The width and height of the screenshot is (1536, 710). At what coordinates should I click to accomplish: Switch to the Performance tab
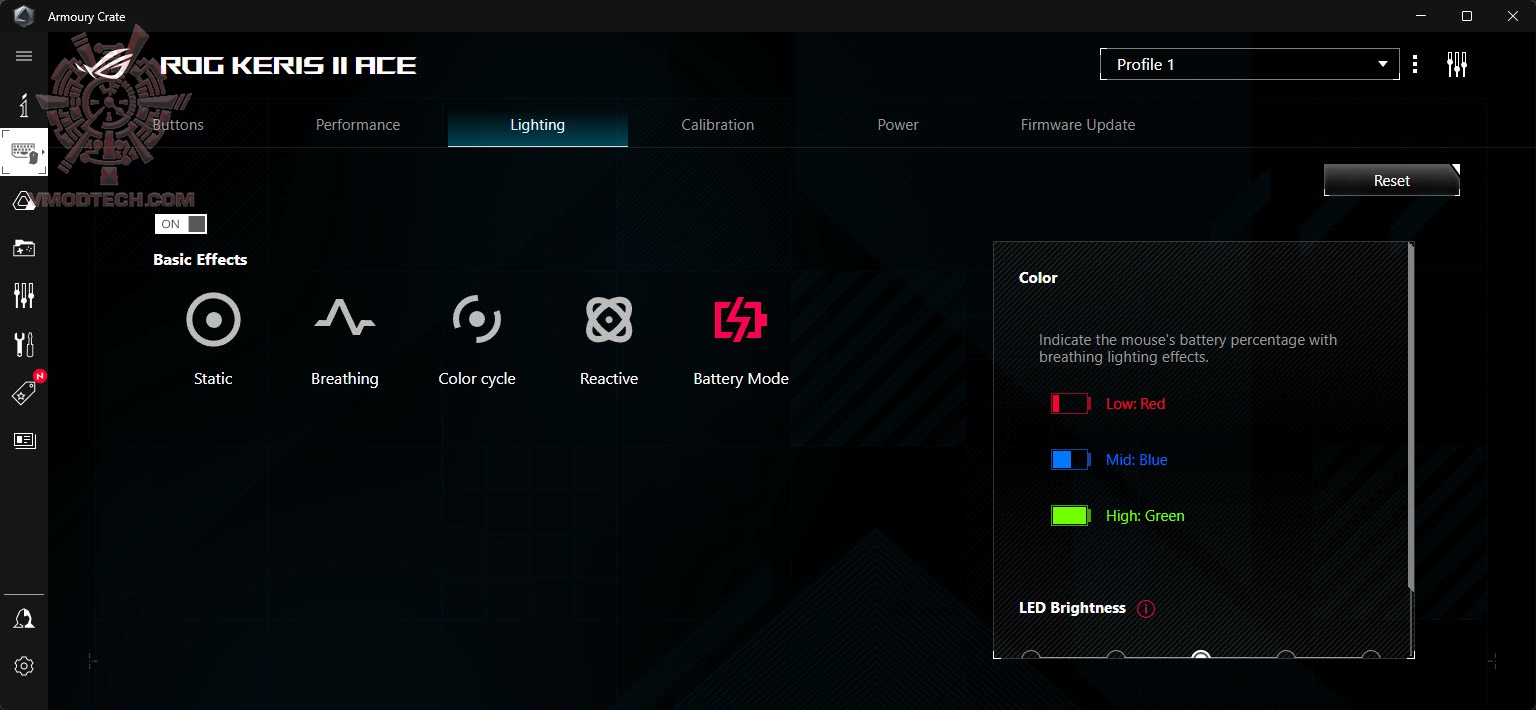(x=358, y=125)
